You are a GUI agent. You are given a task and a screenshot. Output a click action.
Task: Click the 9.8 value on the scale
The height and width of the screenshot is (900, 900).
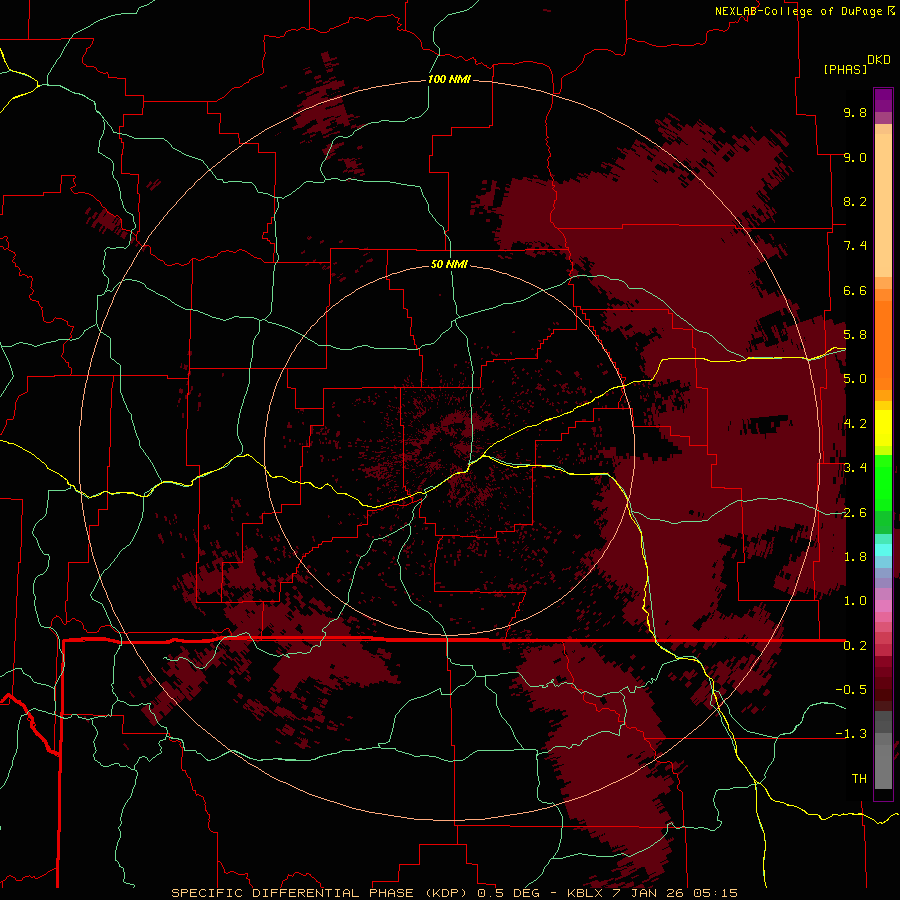tap(855, 112)
